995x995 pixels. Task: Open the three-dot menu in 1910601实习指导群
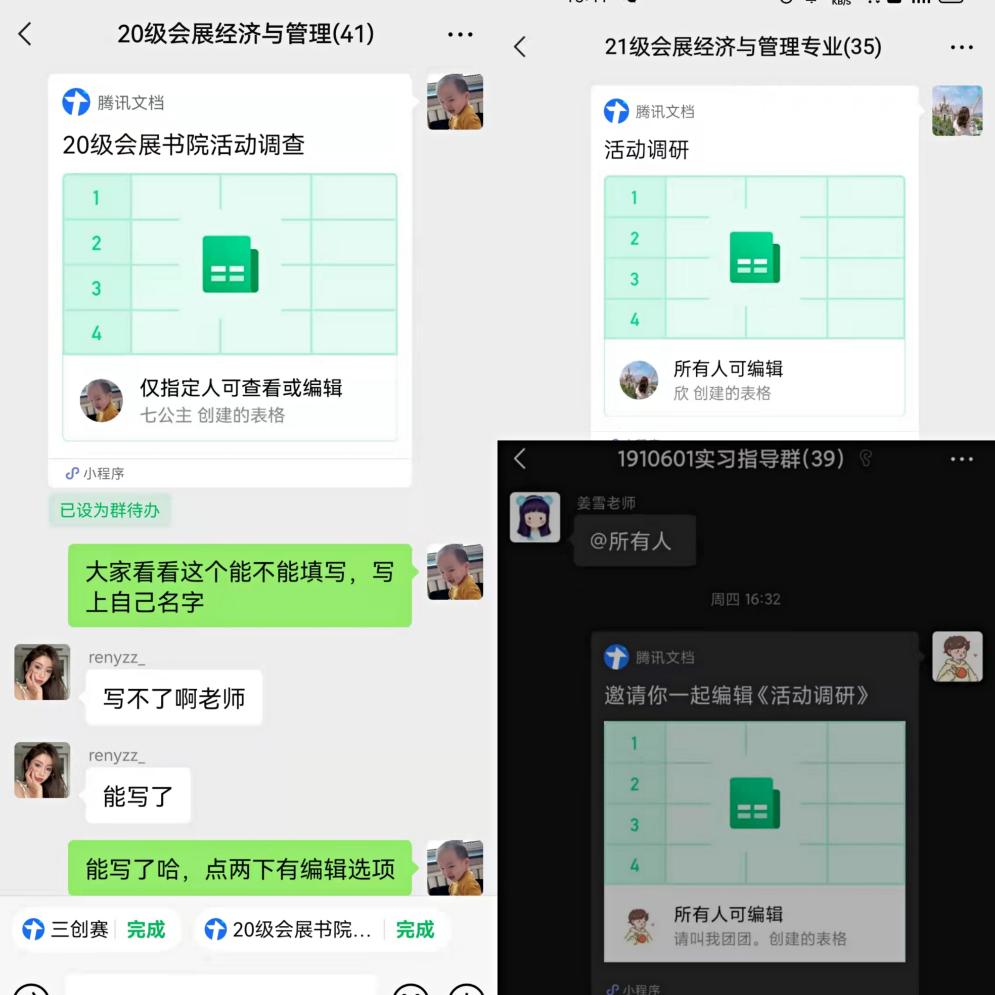[x=961, y=459]
